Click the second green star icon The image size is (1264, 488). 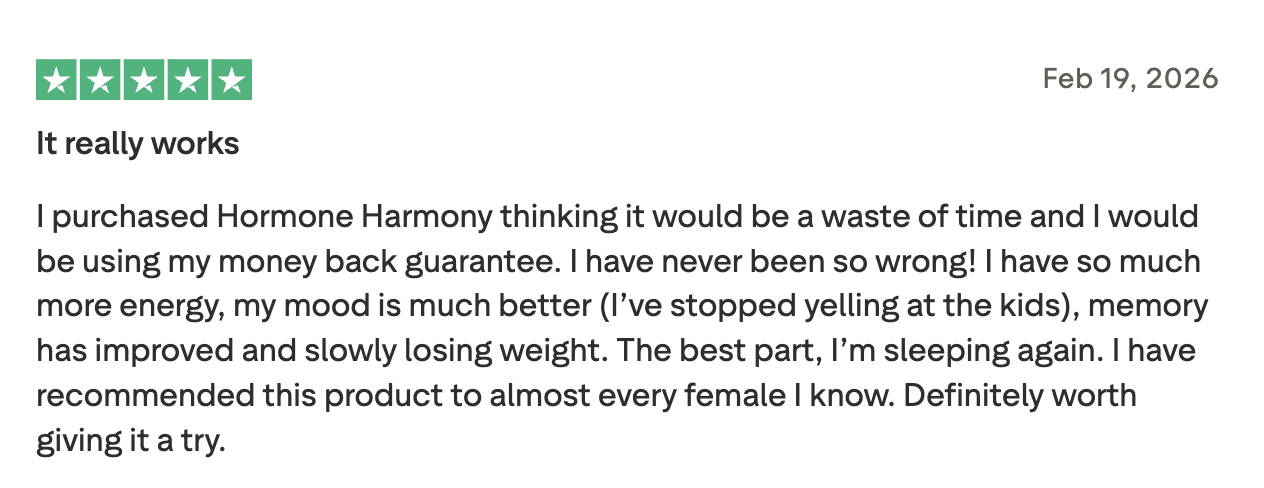(x=101, y=81)
